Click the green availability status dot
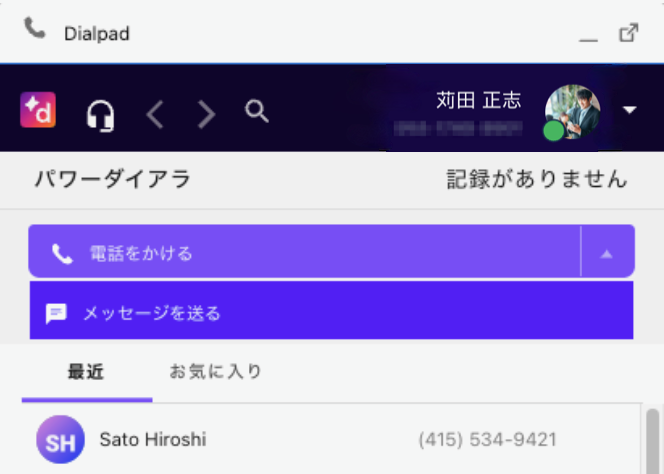 point(553,131)
